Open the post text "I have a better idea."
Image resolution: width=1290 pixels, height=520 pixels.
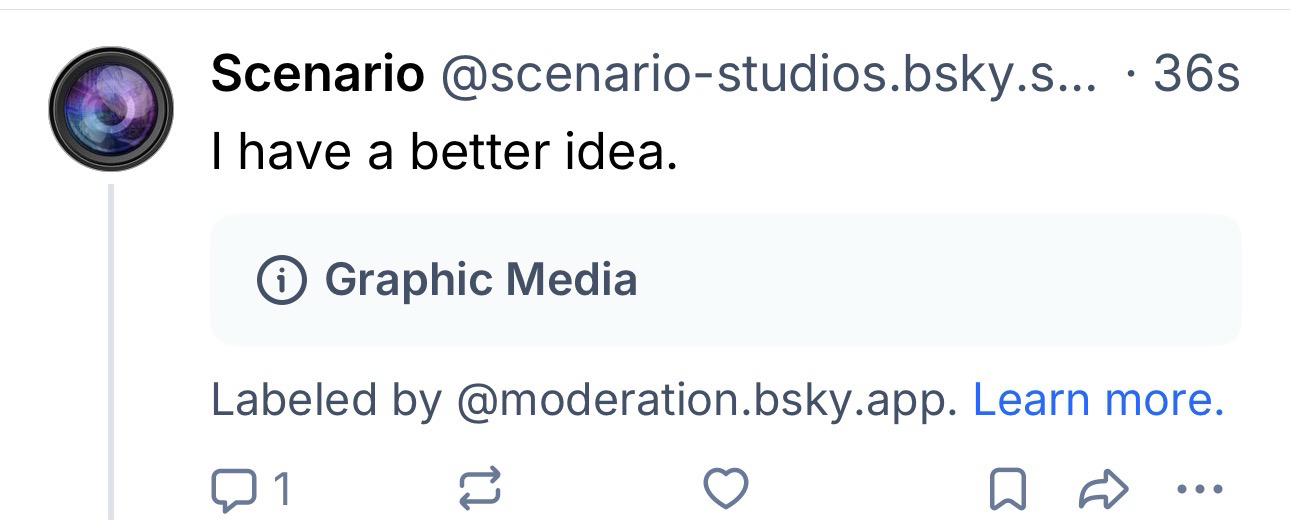pos(444,152)
